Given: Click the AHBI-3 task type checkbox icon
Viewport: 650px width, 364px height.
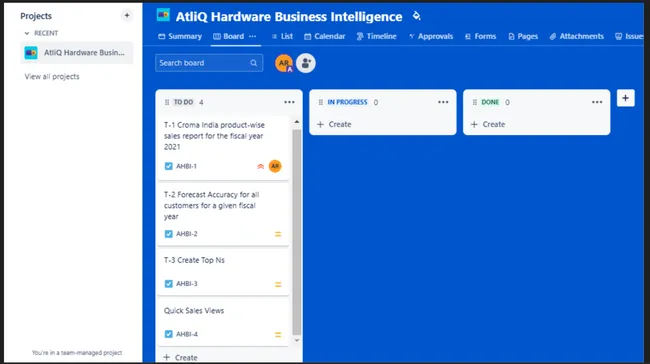Looking at the screenshot, I should (169, 284).
